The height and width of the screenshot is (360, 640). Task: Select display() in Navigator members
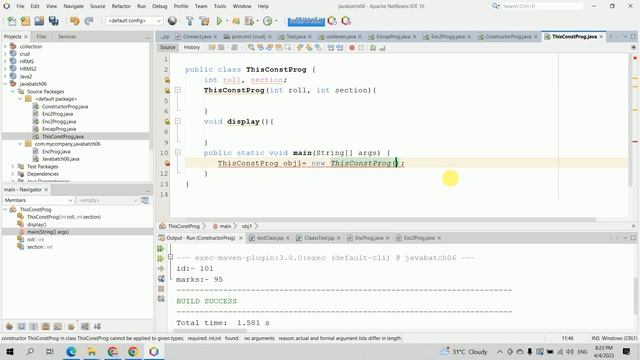pos(36,224)
